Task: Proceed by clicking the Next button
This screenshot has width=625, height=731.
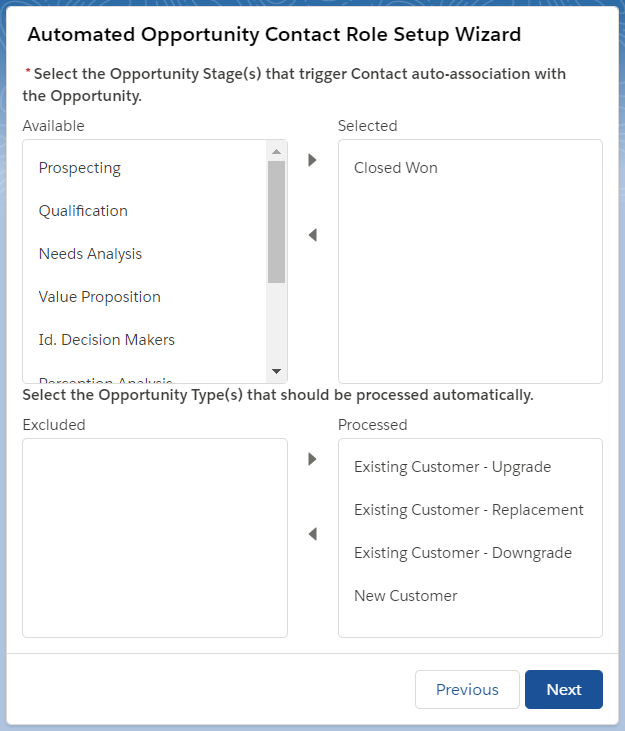Action: (x=563, y=689)
